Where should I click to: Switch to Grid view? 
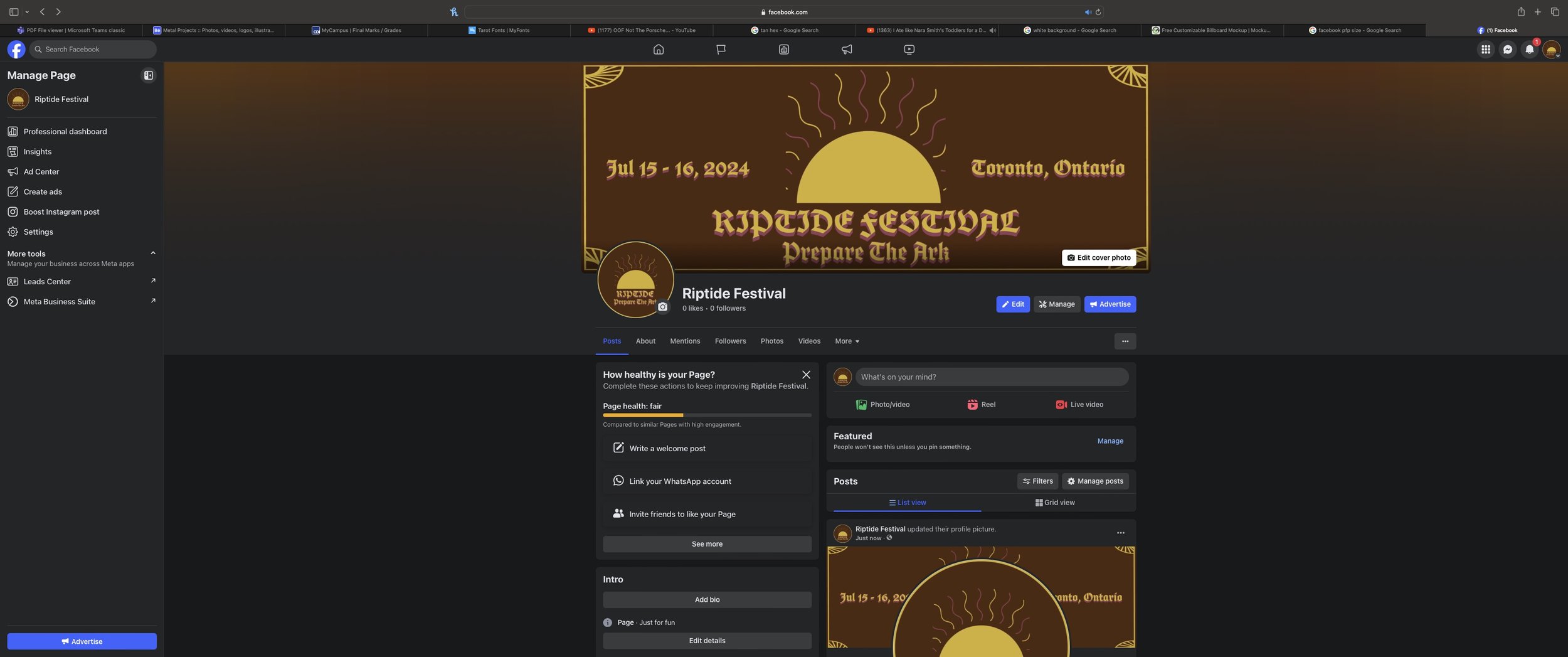(x=1055, y=503)
